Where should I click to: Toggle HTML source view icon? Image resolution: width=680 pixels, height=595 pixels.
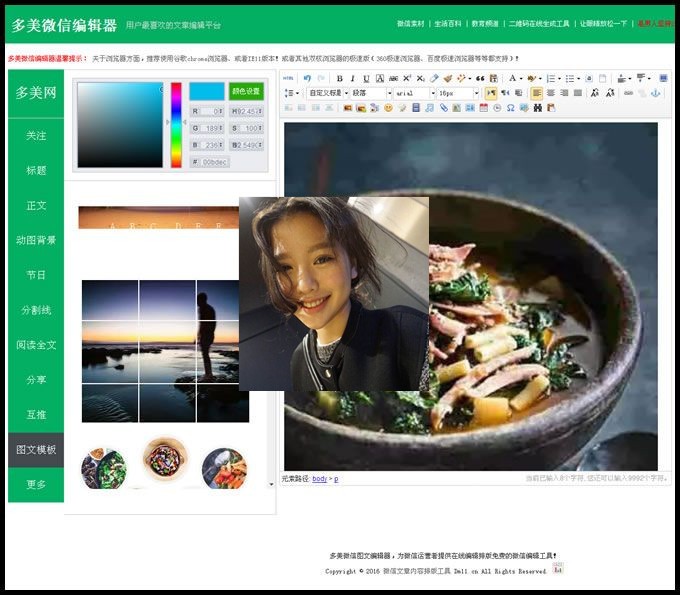pos(288,78)
